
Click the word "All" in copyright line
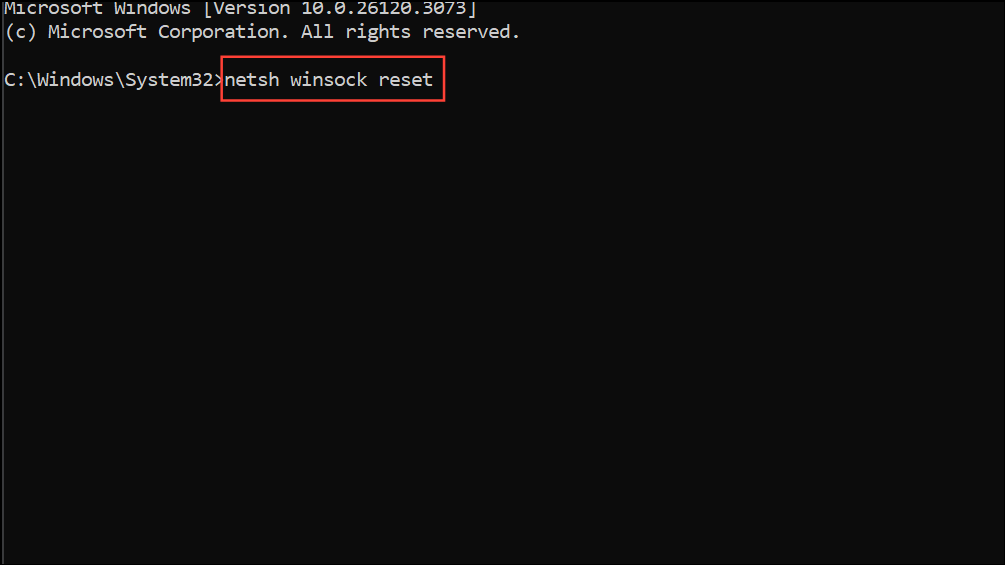click(x=317, y=32)
